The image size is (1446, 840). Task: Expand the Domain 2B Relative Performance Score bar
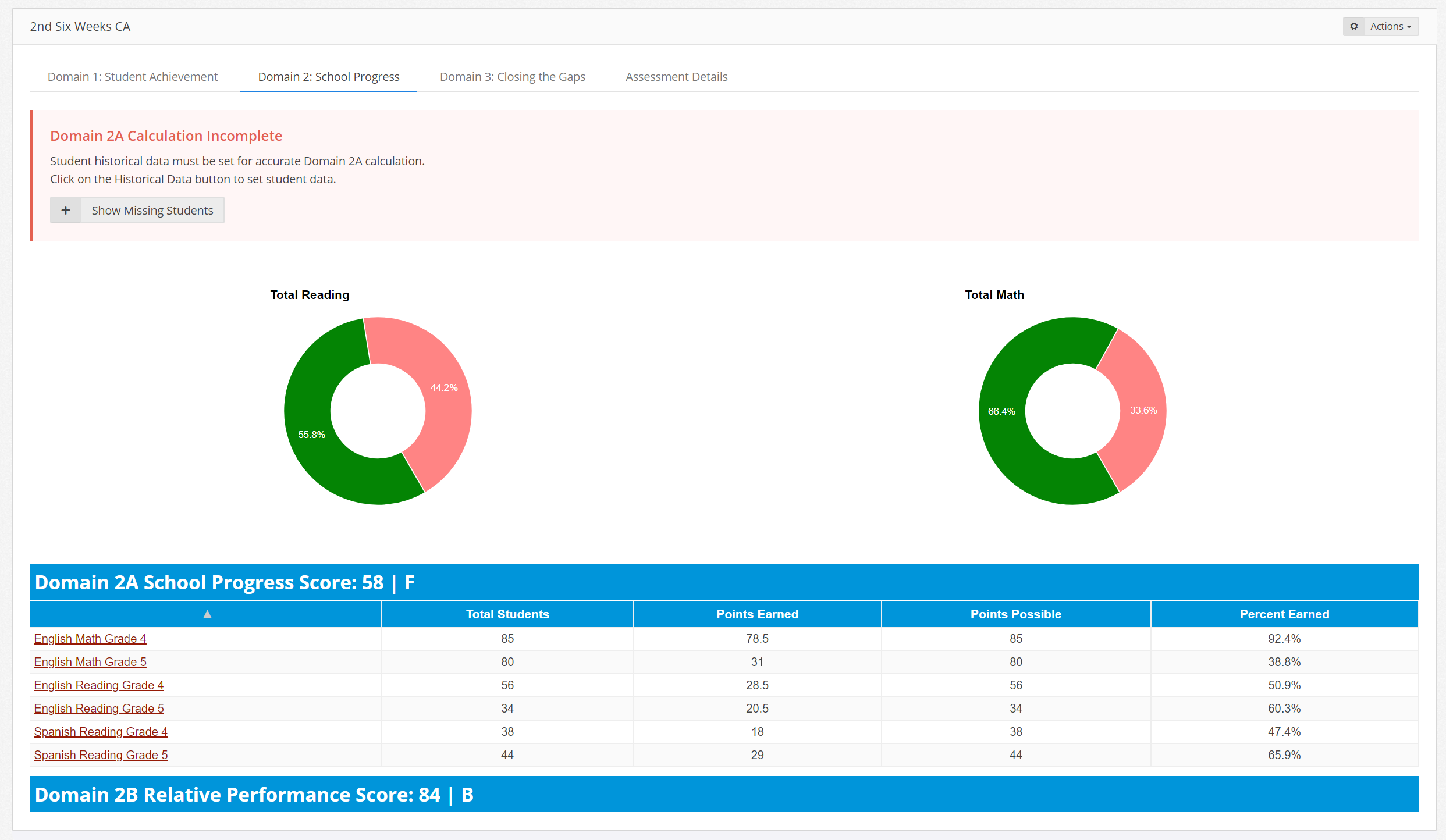click(724, 795)
